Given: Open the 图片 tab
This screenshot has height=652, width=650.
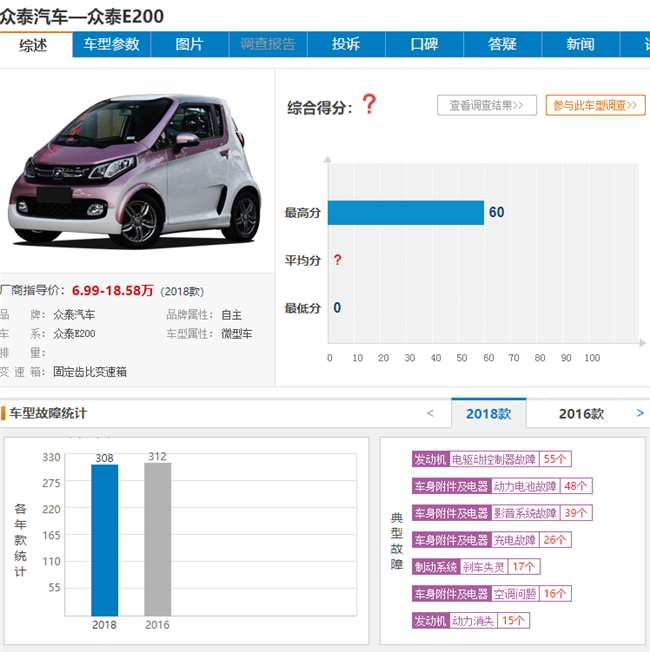Looking at the screenshot, I should click(190, 44).
